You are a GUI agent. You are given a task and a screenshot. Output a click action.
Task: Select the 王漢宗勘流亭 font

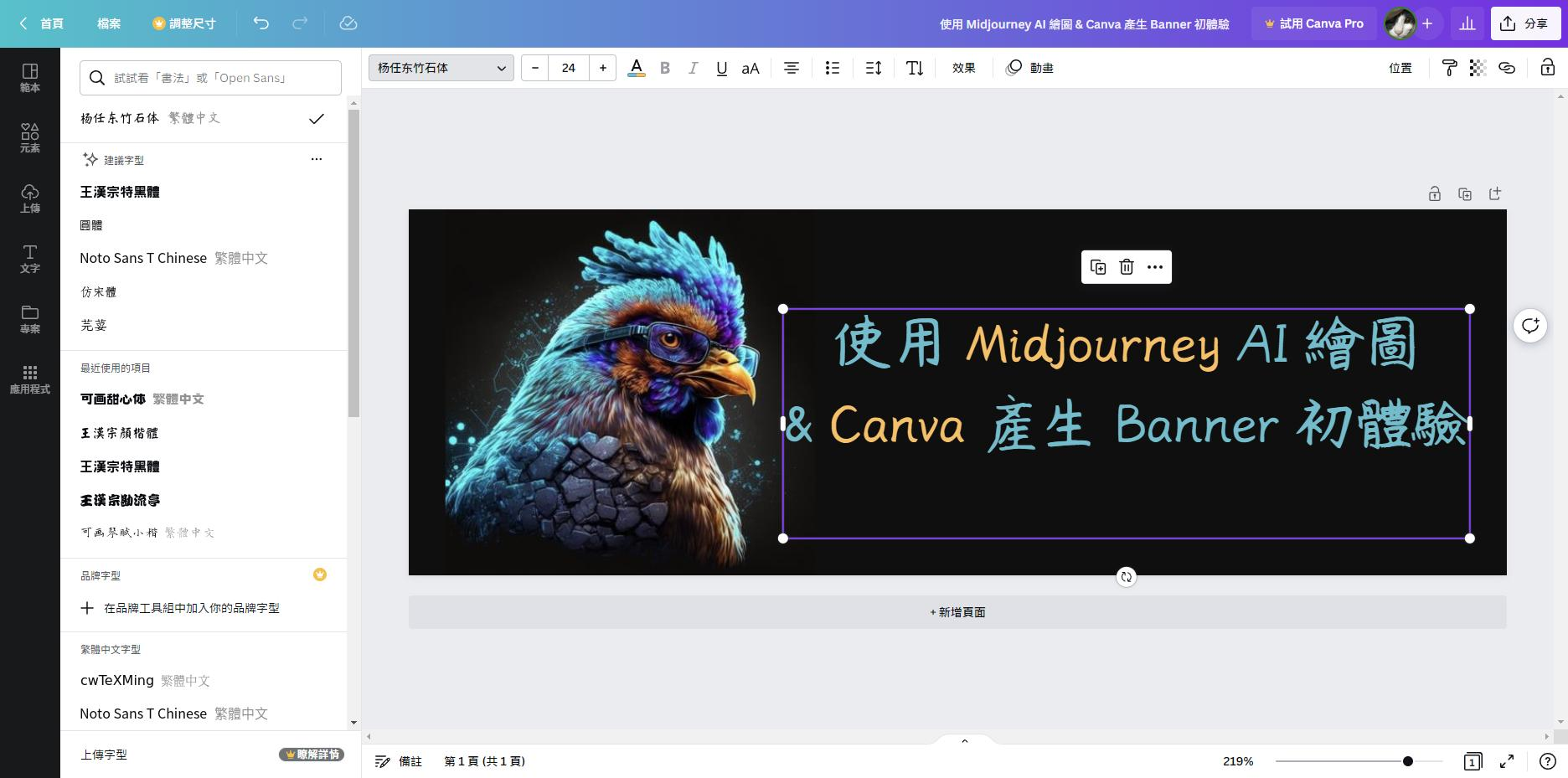(120, 500)
